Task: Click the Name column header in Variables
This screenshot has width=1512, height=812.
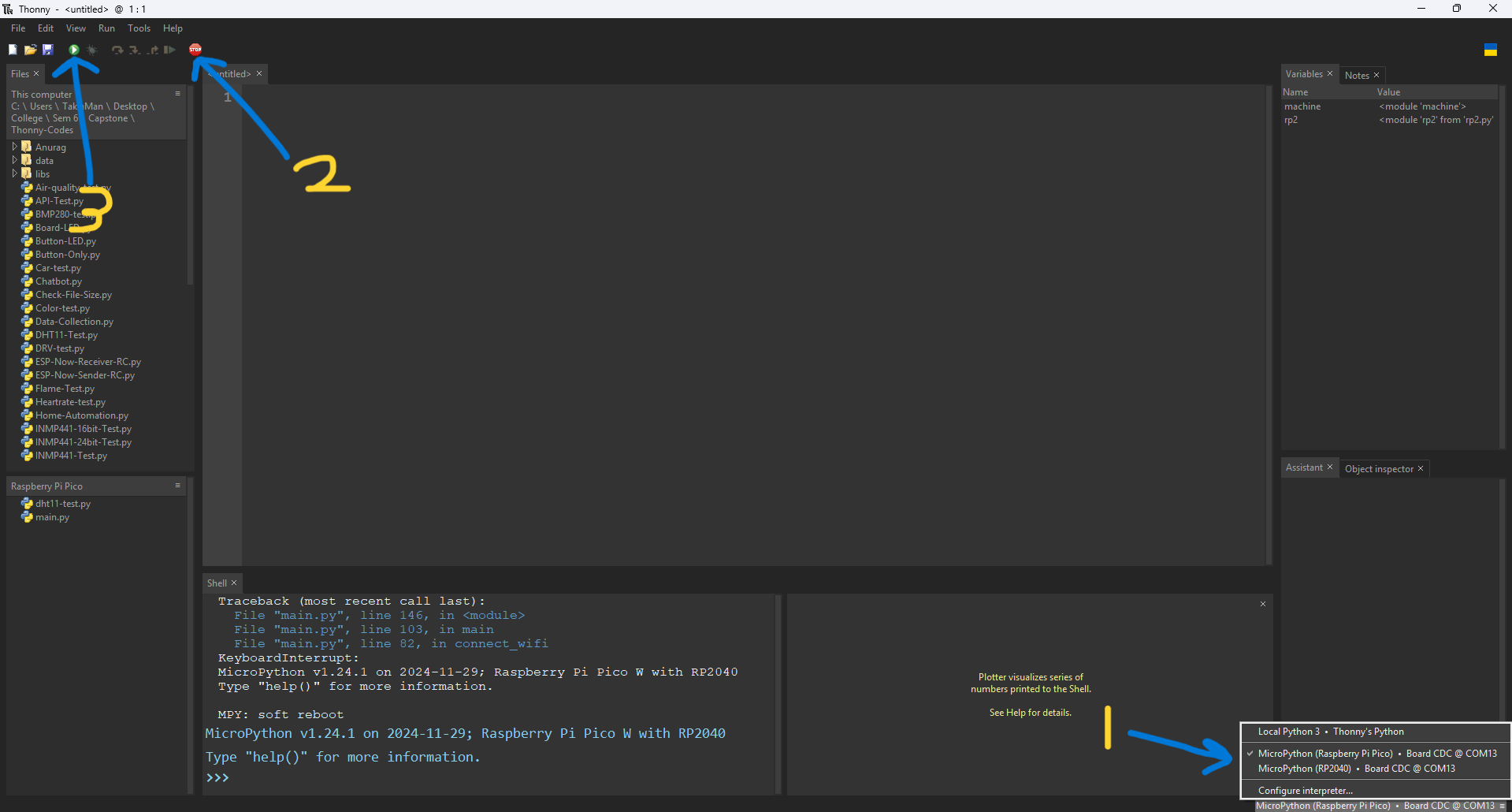Action: click(1327, 92)
